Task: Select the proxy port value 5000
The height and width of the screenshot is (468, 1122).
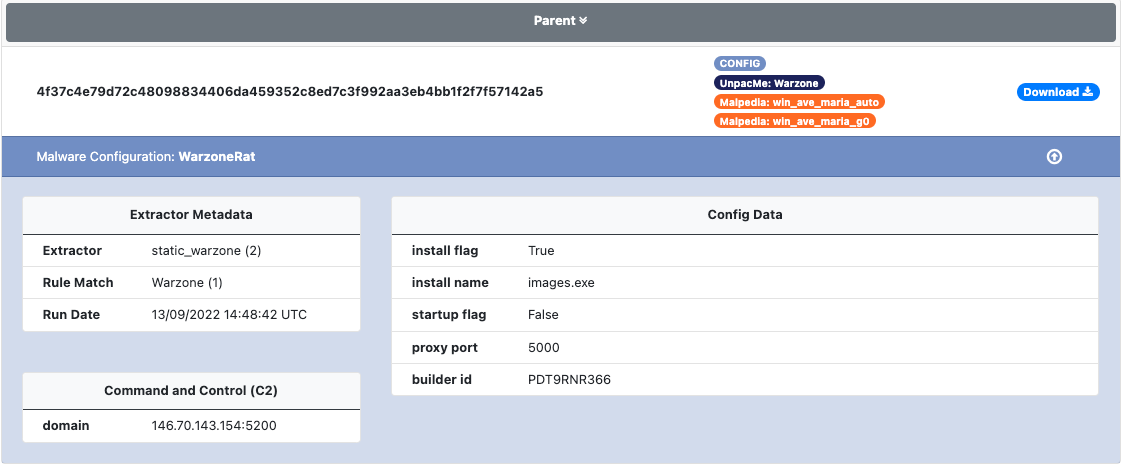Action: tap(544, 348)
